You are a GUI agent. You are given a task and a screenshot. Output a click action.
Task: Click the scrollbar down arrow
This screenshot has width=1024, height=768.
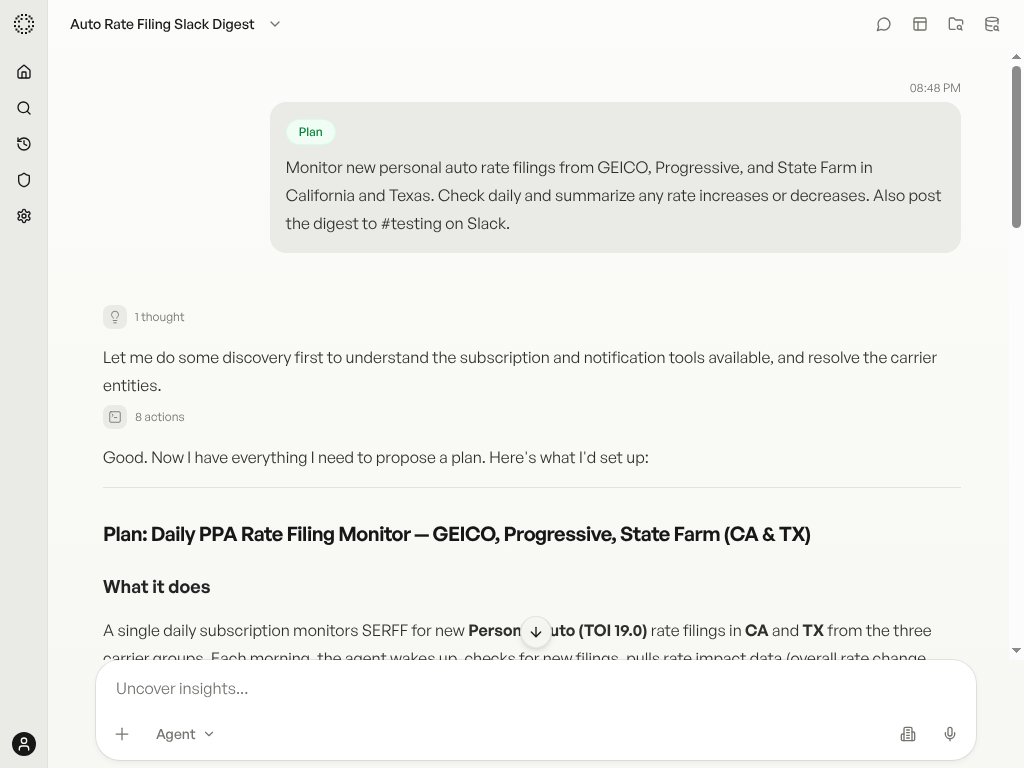1016,650
